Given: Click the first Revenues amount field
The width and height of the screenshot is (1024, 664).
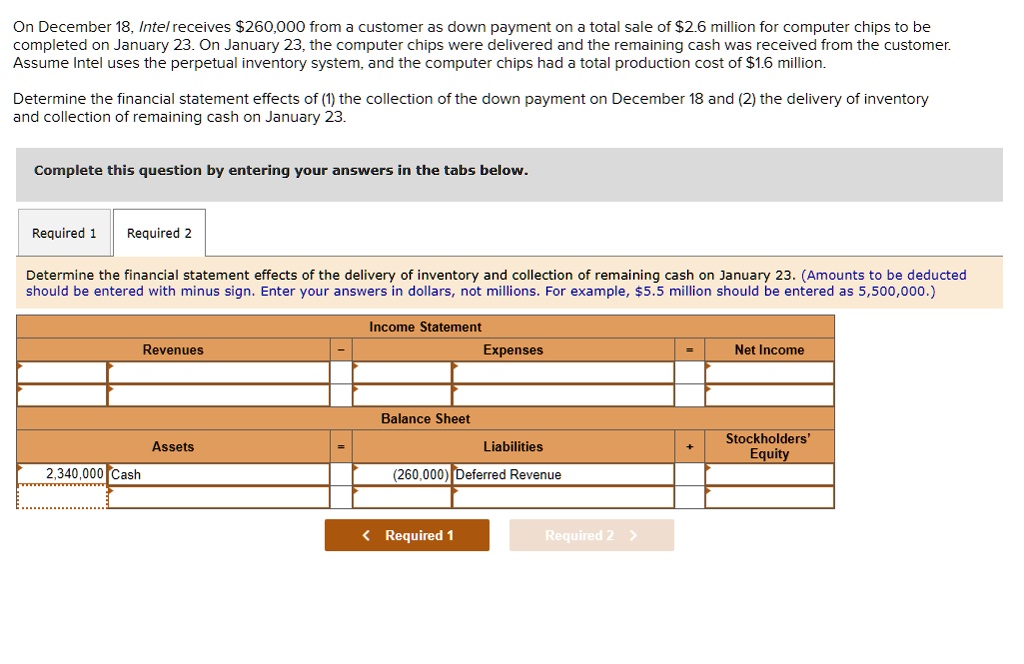Looking at the screenshot, I should [60, 371].
